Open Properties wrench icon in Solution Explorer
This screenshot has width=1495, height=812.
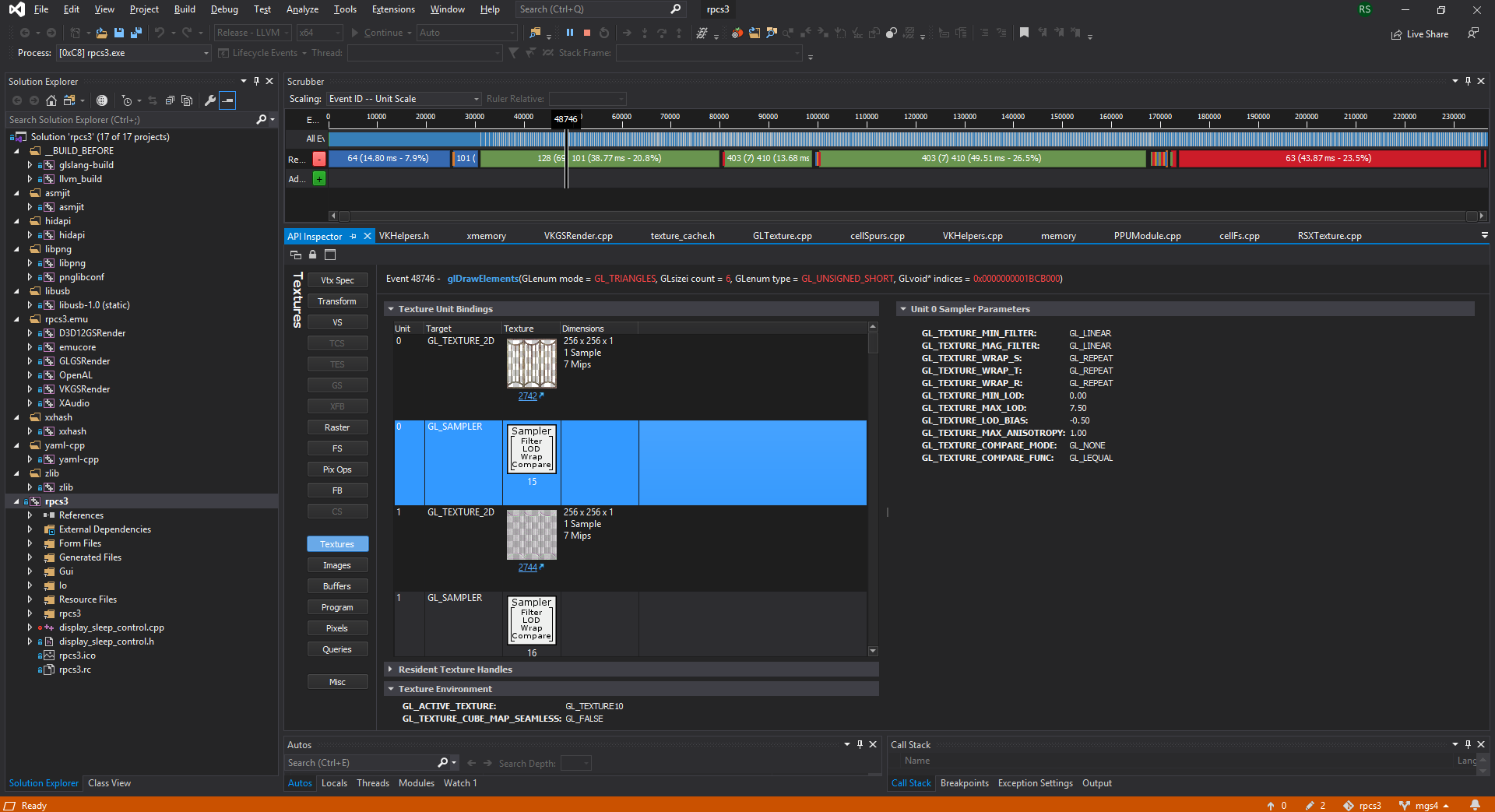tap(209, 100)
